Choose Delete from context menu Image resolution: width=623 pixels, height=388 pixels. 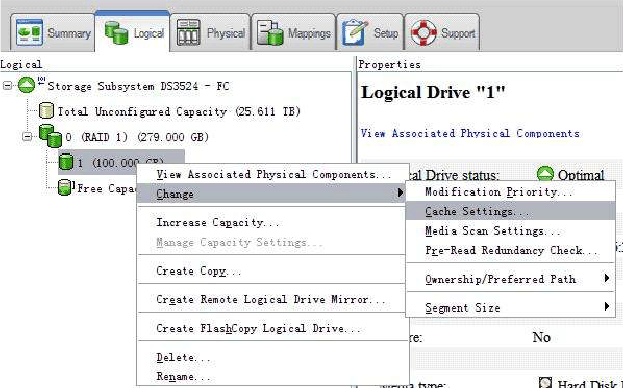point(273,357)
